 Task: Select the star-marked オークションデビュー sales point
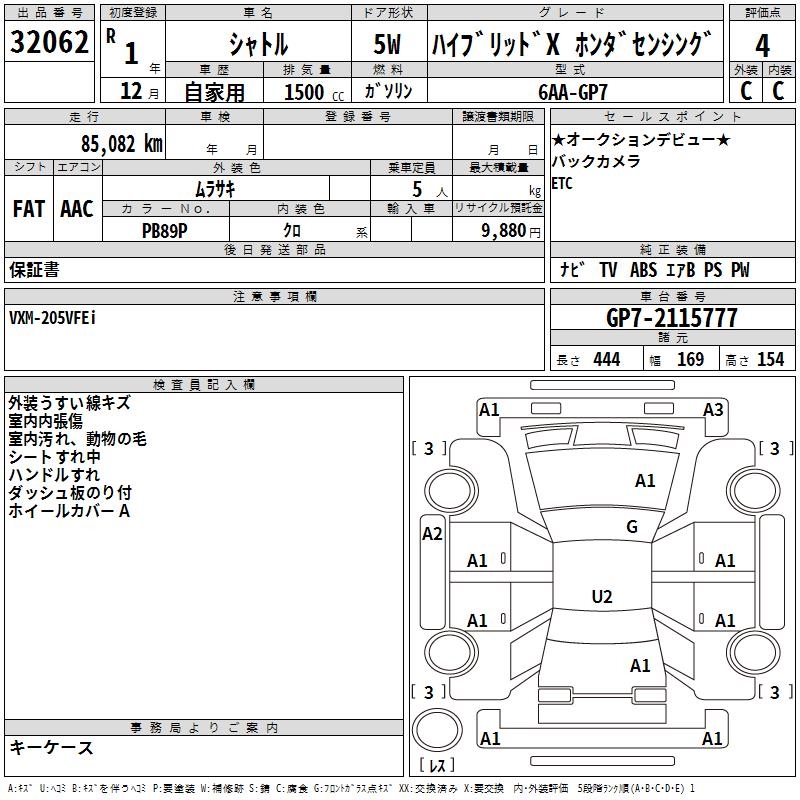(641, 139)
